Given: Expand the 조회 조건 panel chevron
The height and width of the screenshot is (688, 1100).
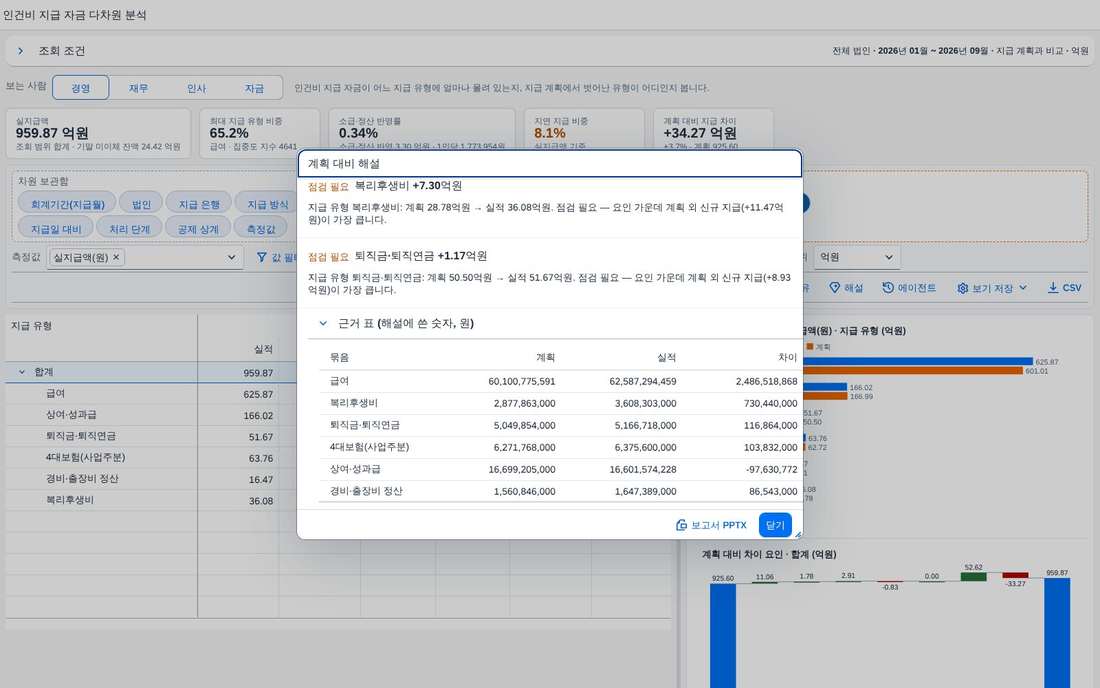Looking at the screenshot, I should tap(20, 51).
